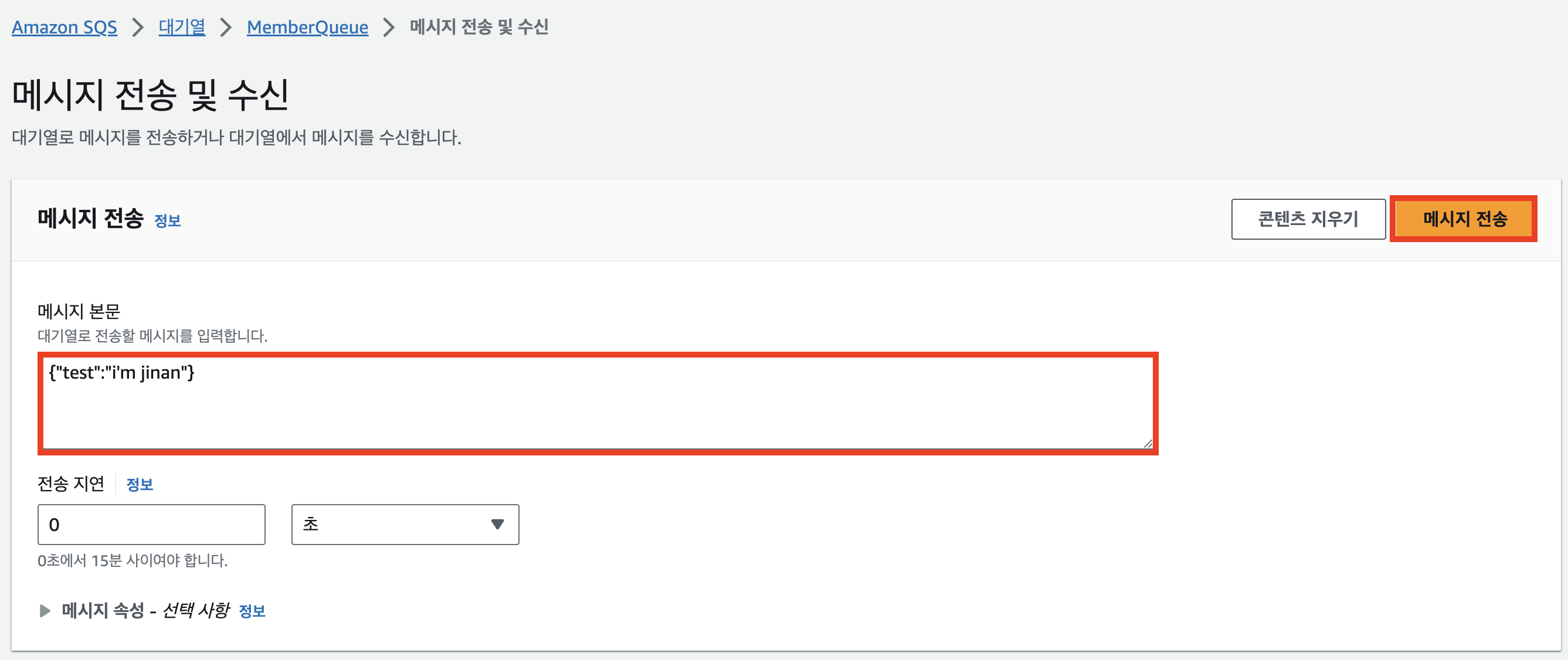This screenshot has height=660, width=1568.
Task: Click inside the message body text area
Action: [596, 402]
